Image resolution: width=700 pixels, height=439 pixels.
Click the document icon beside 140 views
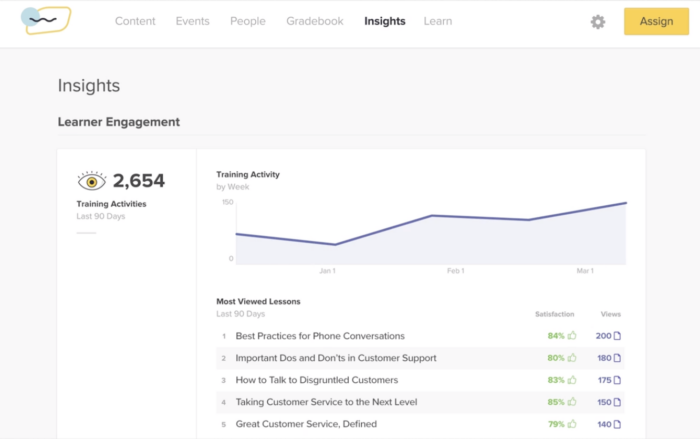(617, 424)
